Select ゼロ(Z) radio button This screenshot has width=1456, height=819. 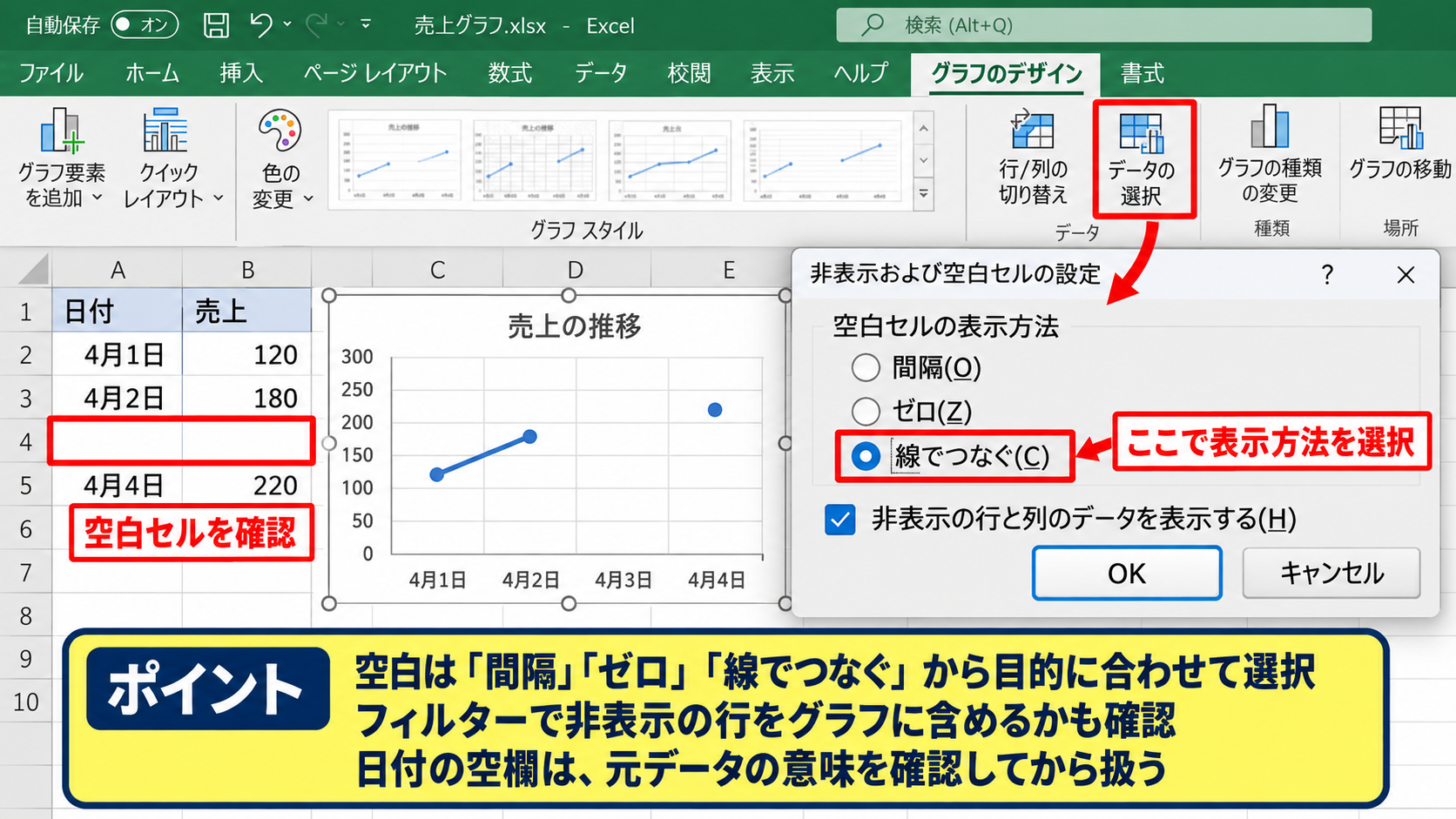(x=866, y=411)
